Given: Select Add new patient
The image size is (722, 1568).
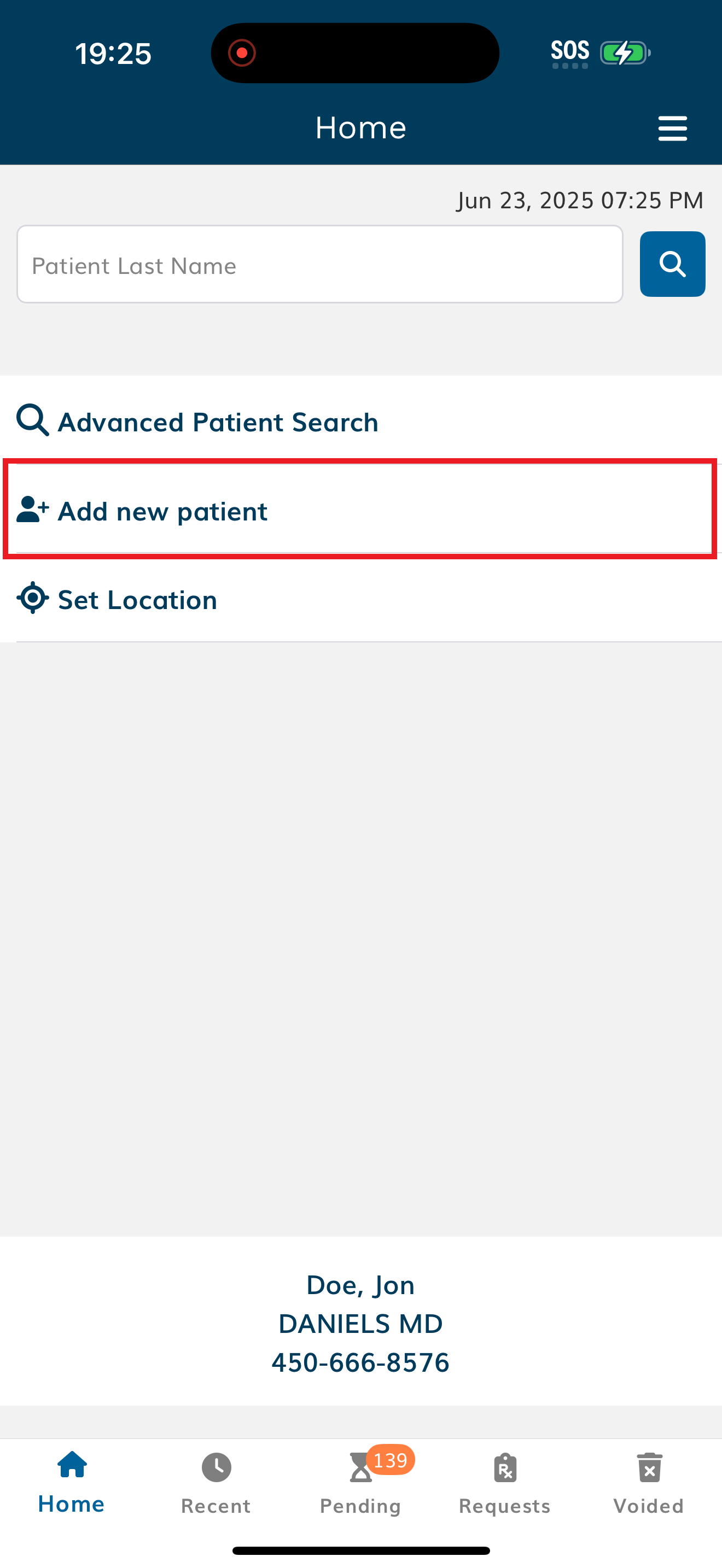Looking at the screenshot, I should tap(361, 510).
